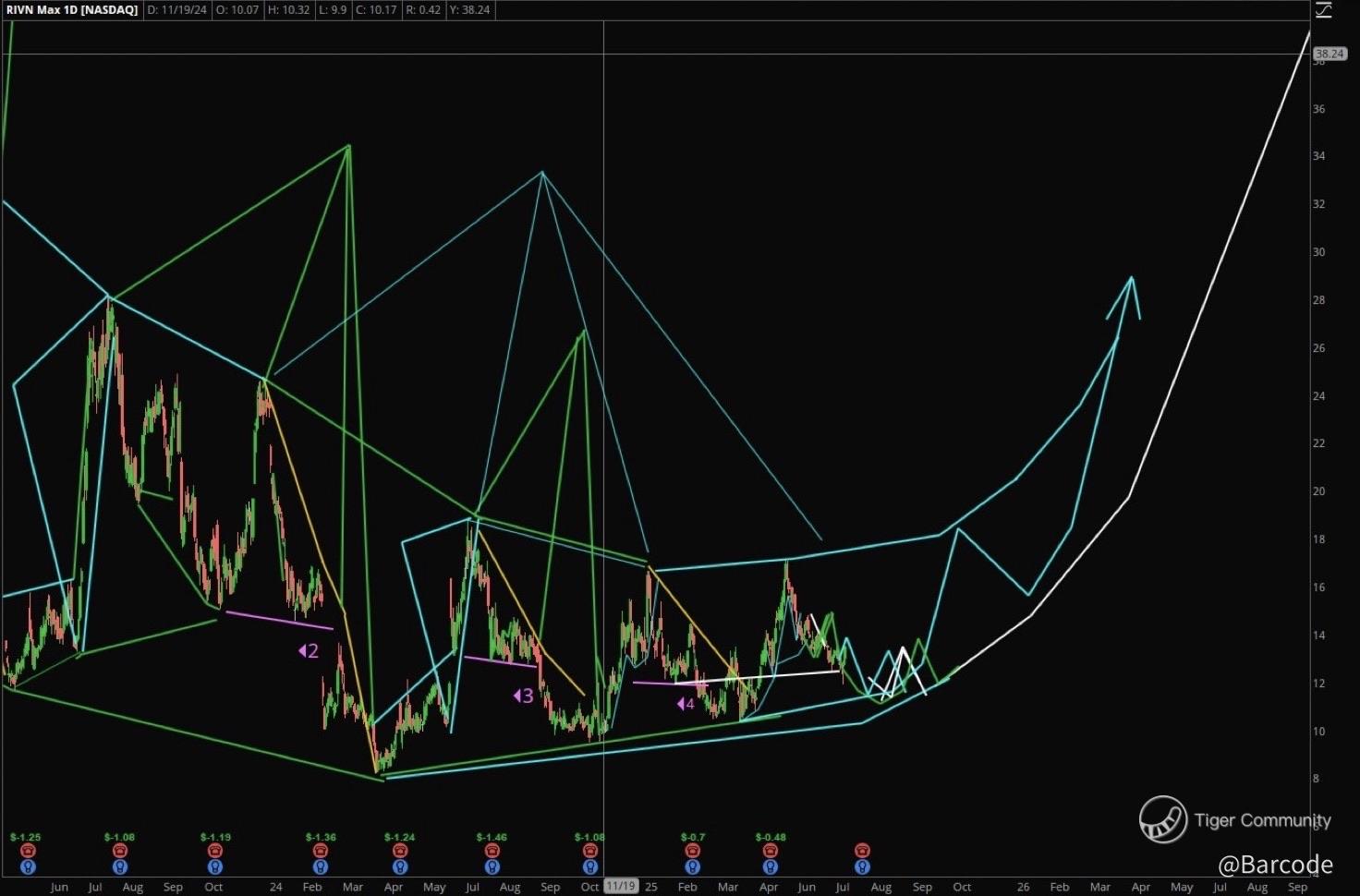1360x896 pixels.
Task: Click the highlighted 38.24 price bubble
Action: coord(1330,54)
